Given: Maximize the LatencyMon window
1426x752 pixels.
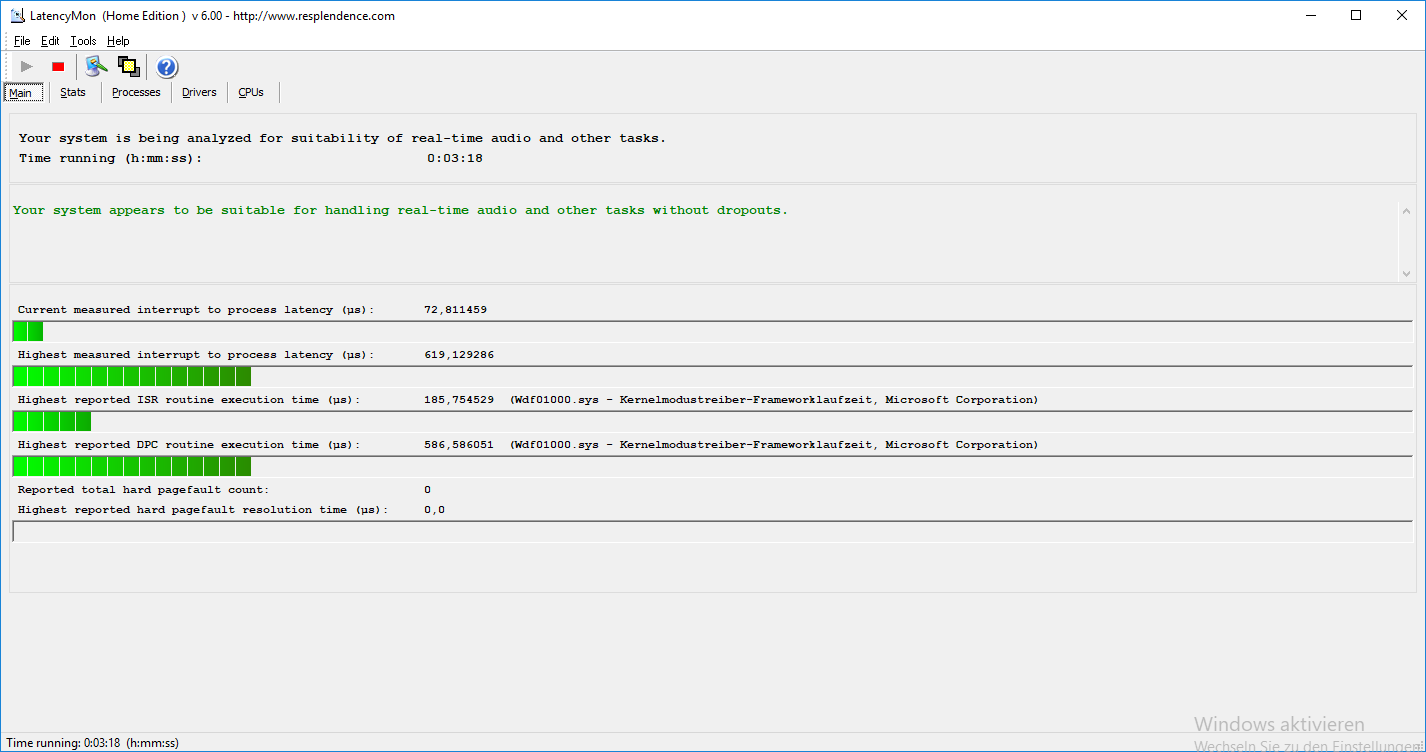Looking at the screenshot, I should click(1356, 15).
